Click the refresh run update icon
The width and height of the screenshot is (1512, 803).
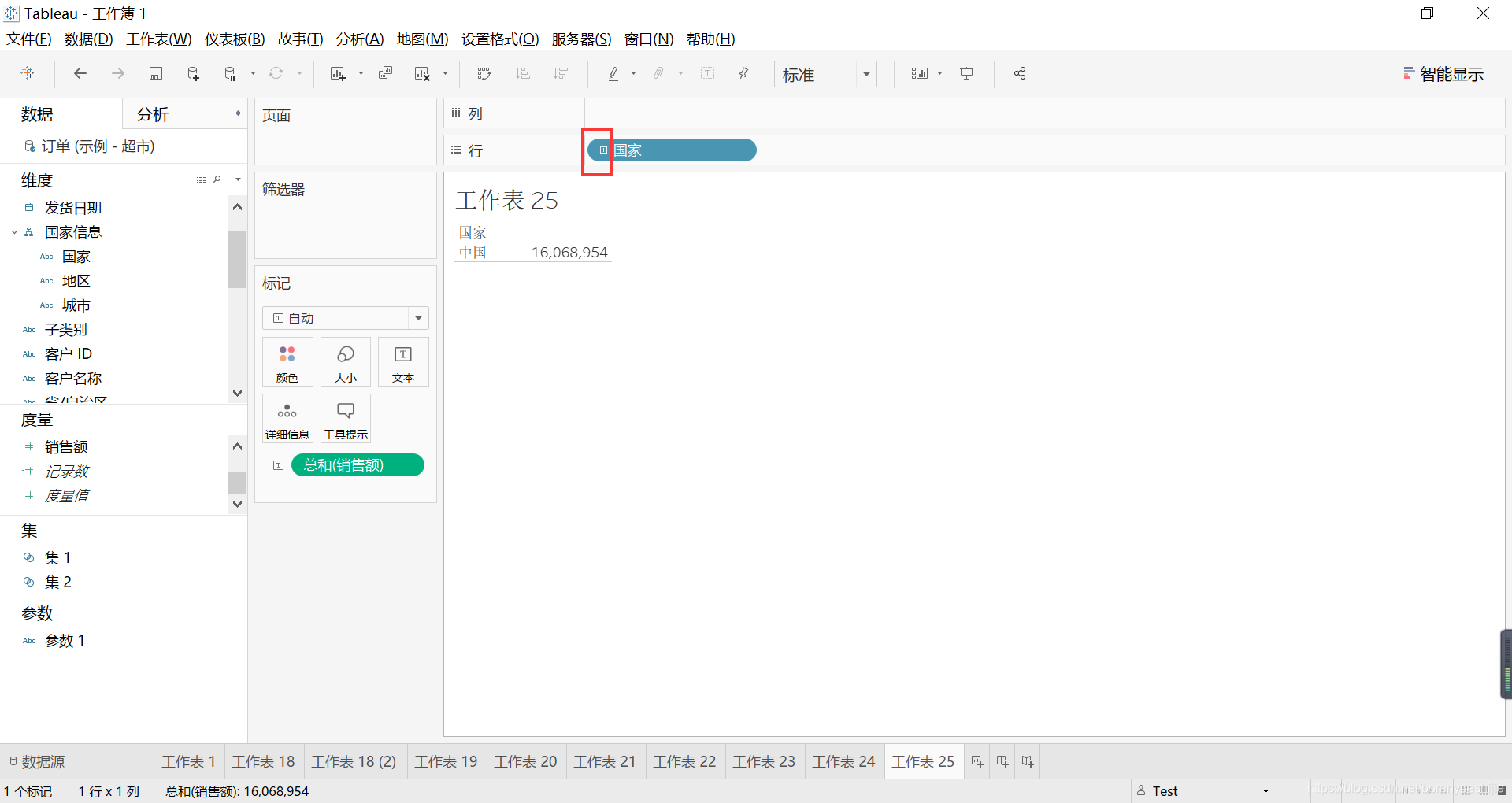pyautogui.click(x=276, y=73)
